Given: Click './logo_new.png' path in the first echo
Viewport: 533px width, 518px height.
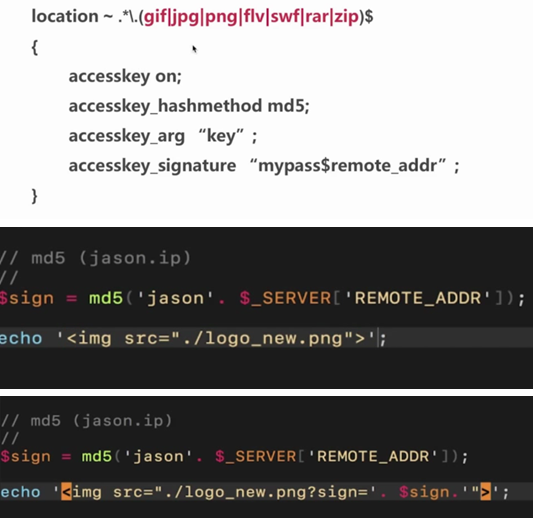Looking at the screenshot, I should coord(263,339).
